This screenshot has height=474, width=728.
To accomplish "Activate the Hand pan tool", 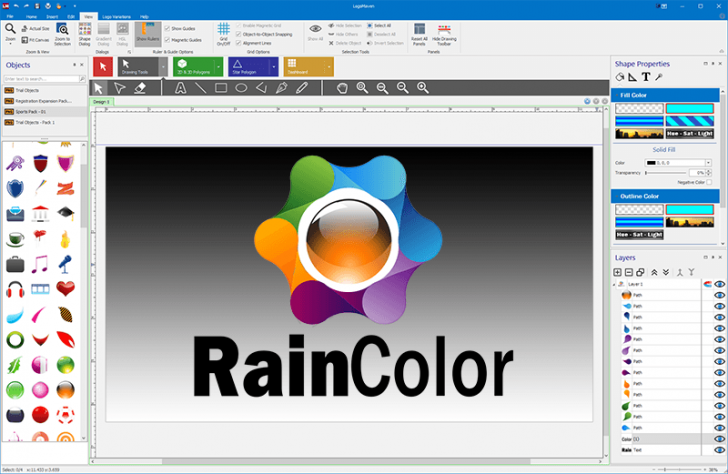I will click(342, 88).
